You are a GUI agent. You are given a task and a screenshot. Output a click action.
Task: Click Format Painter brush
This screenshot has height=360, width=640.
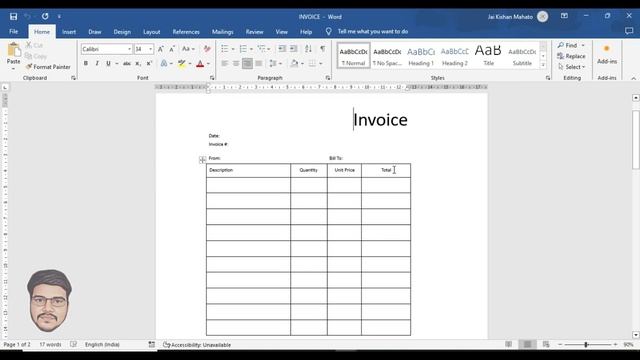tap(48, 67)
